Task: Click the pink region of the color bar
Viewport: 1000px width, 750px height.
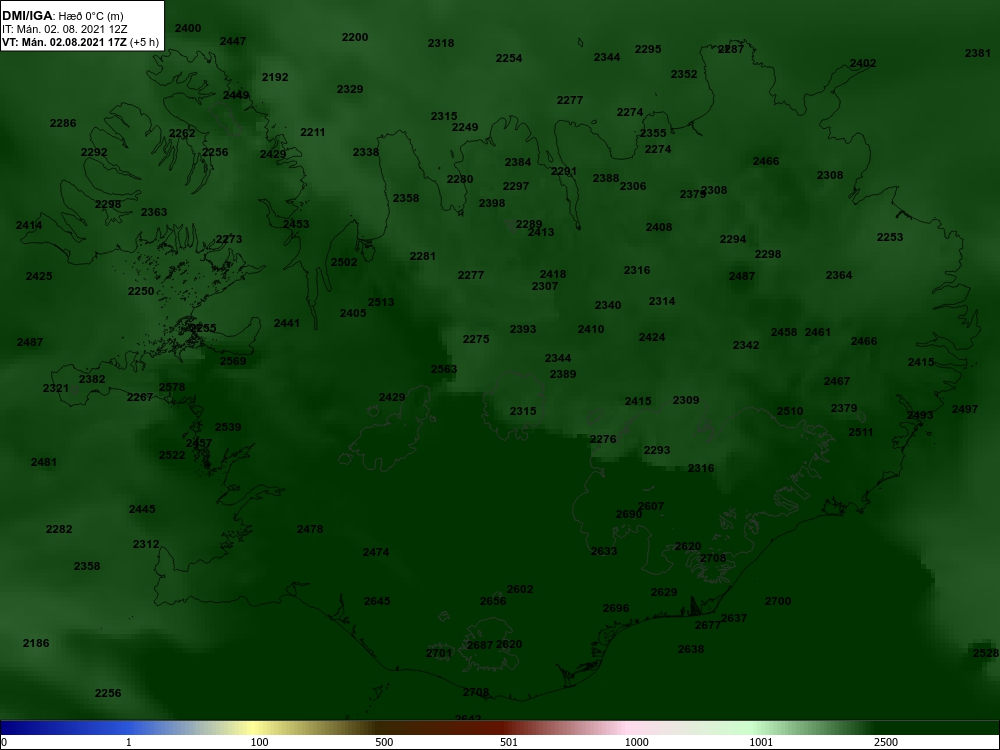Action: (x=628, y=727)
